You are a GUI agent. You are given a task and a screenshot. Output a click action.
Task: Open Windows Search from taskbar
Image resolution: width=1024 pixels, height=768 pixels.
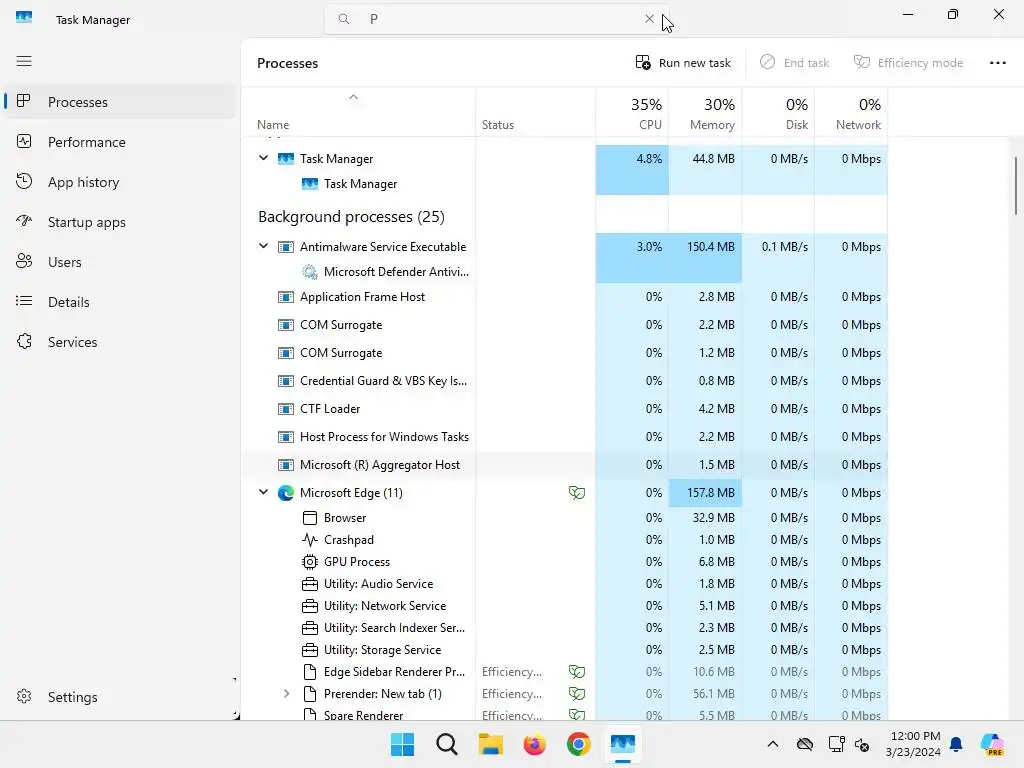[x=447, y=744]
